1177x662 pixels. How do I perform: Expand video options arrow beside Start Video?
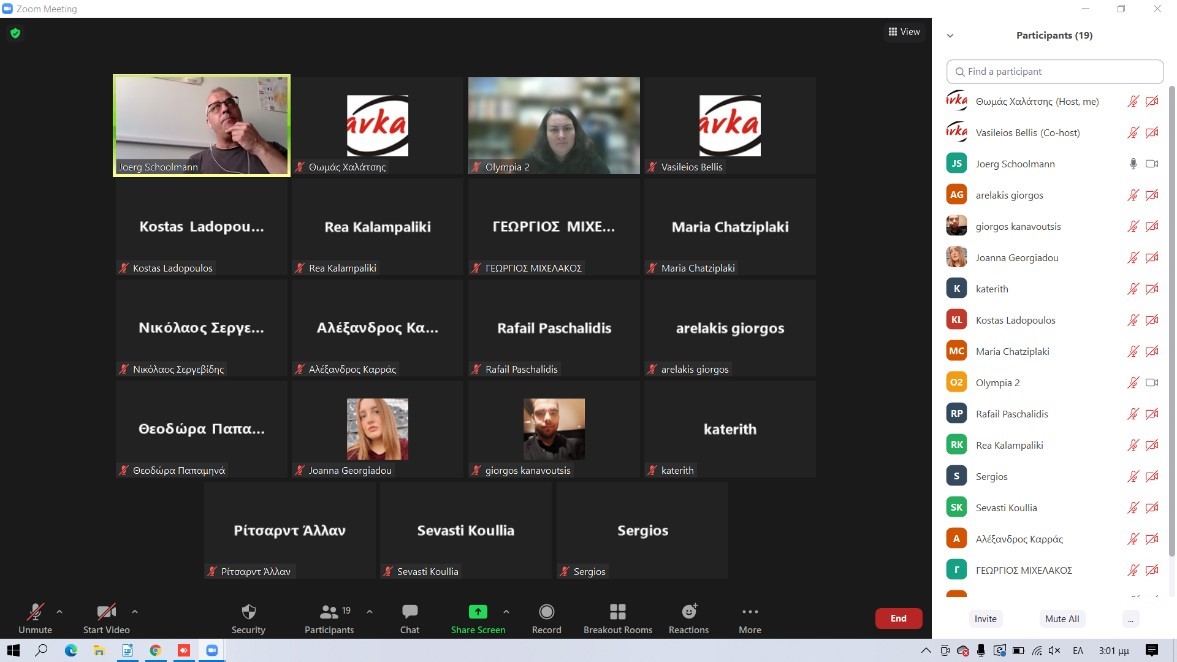pyautogui.click(x=135, y=612)
